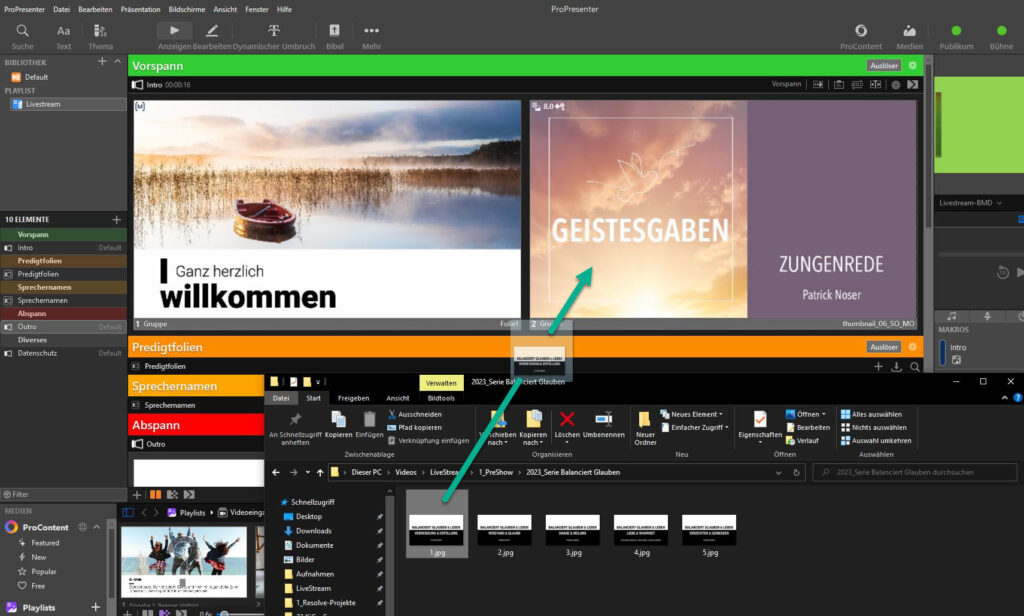Open ProContent from the top toolbar
This screenshot has height=616, width=1024.
[861, 36]
